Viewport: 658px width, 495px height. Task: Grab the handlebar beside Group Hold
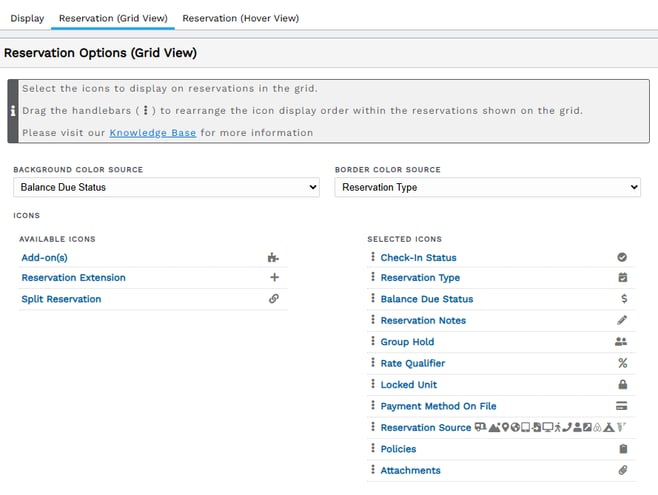pyautogui.click(x=373, y=341)
